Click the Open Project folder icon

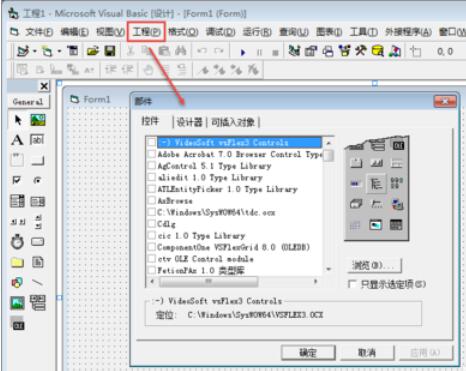click(x=93, y=51)
